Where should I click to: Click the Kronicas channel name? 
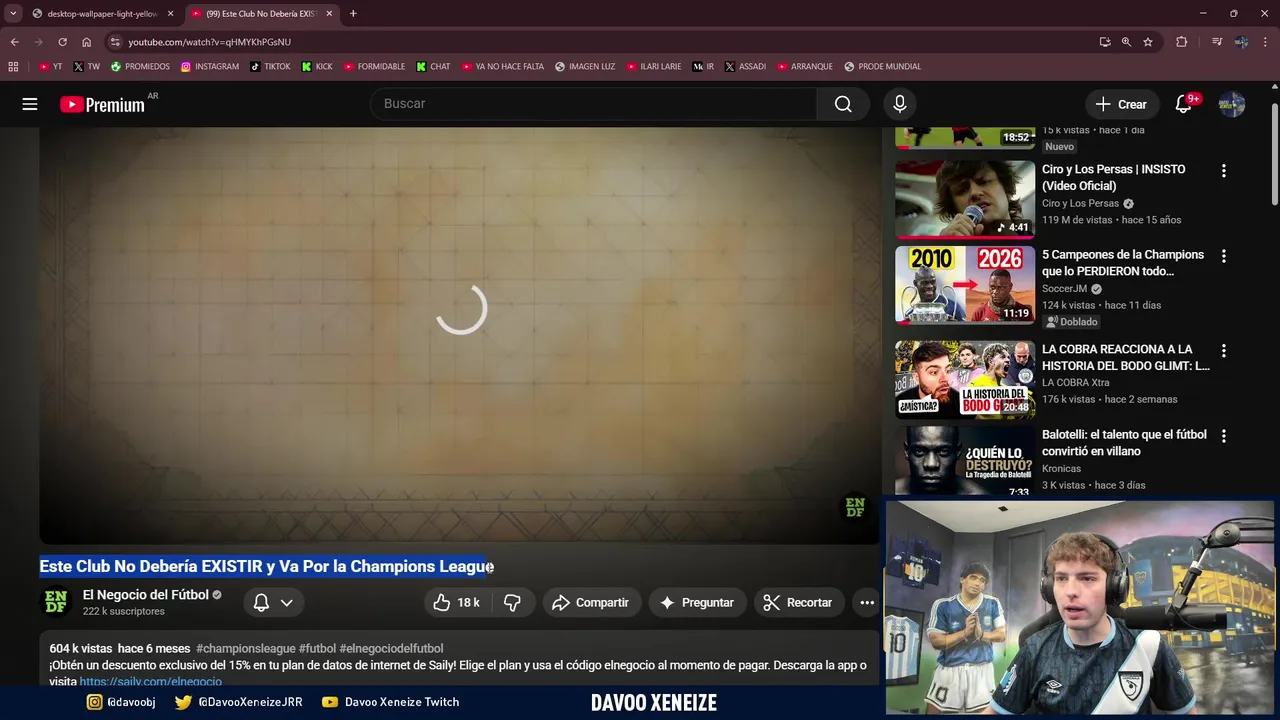pos(1061,468)
